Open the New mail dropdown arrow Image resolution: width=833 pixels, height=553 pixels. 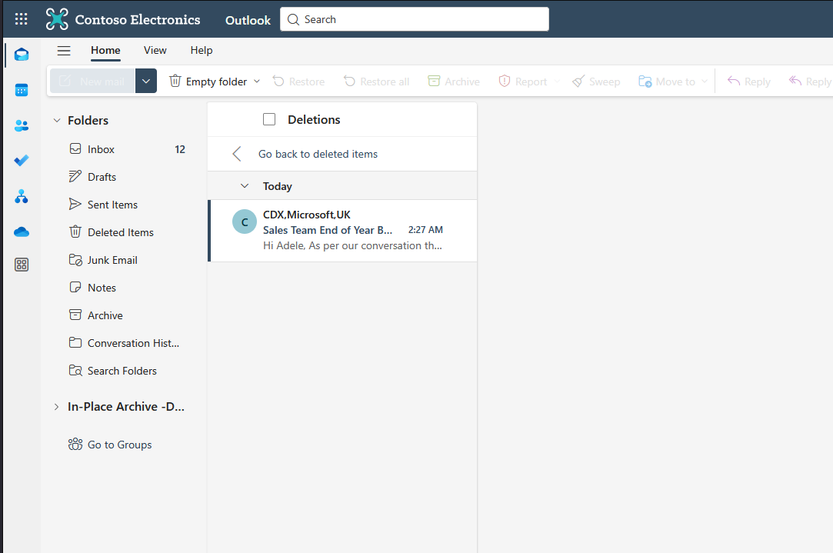tap(146, 81)
